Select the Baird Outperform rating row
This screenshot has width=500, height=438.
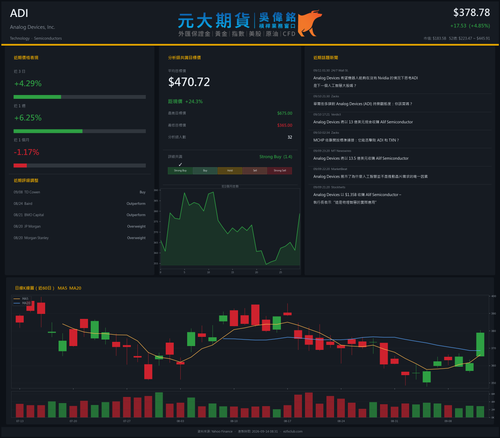pos(80,203)
